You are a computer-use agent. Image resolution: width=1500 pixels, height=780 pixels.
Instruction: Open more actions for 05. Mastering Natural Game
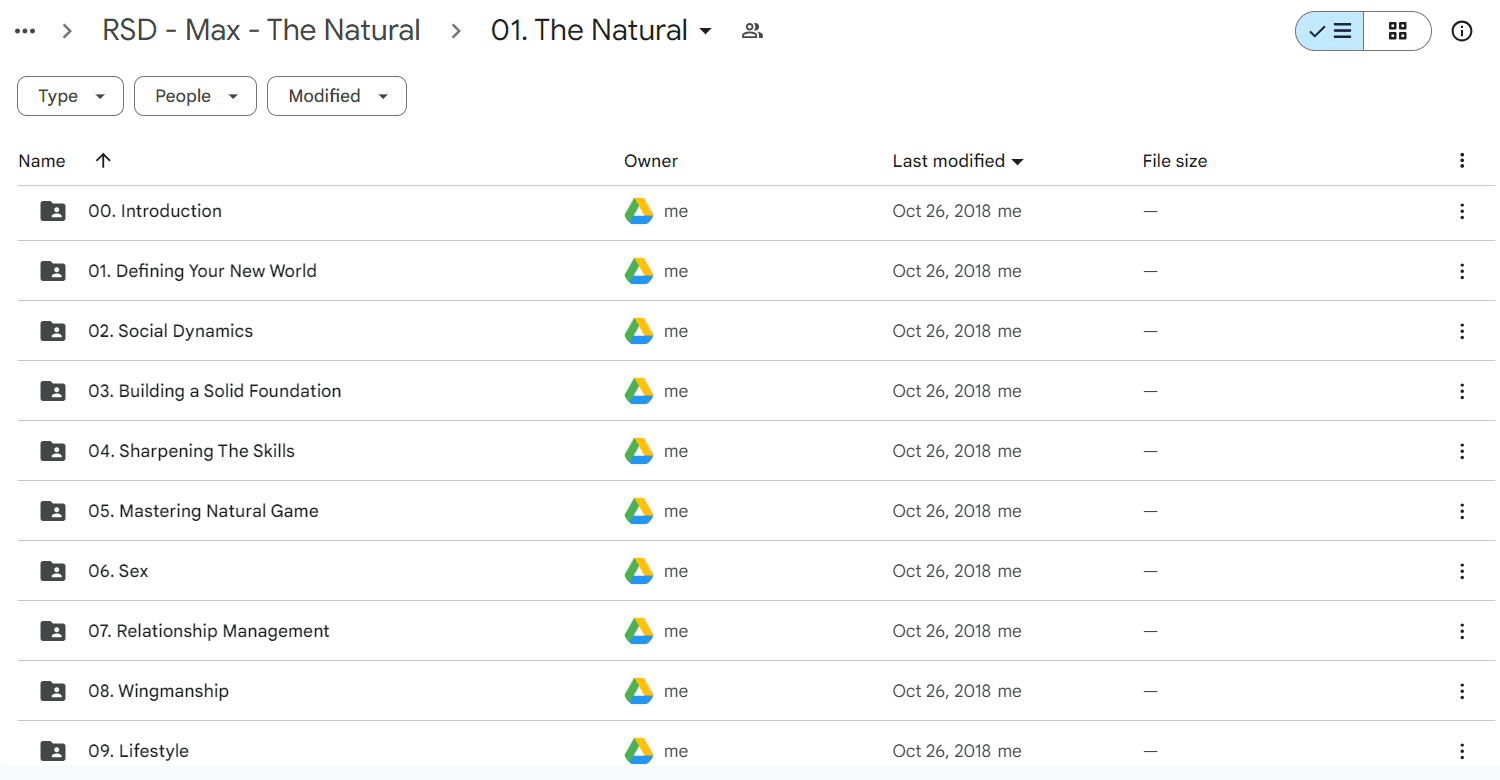[1462, 511]
